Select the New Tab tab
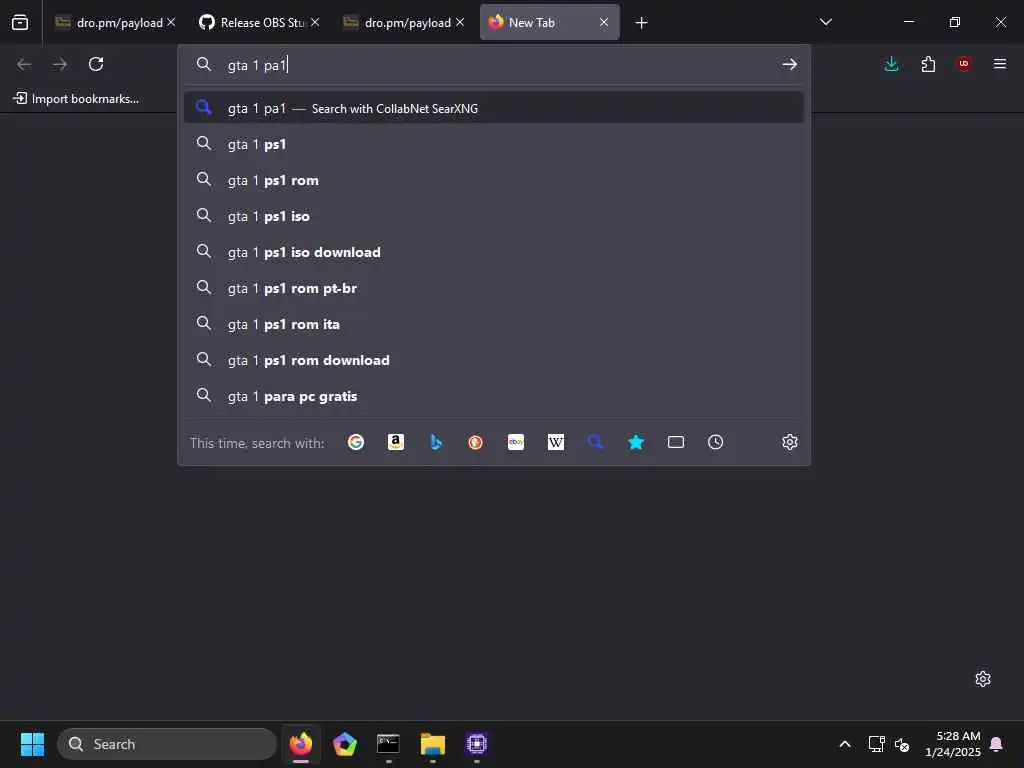The height and width of the screenshot is (768, 1024). click(549, 22)
